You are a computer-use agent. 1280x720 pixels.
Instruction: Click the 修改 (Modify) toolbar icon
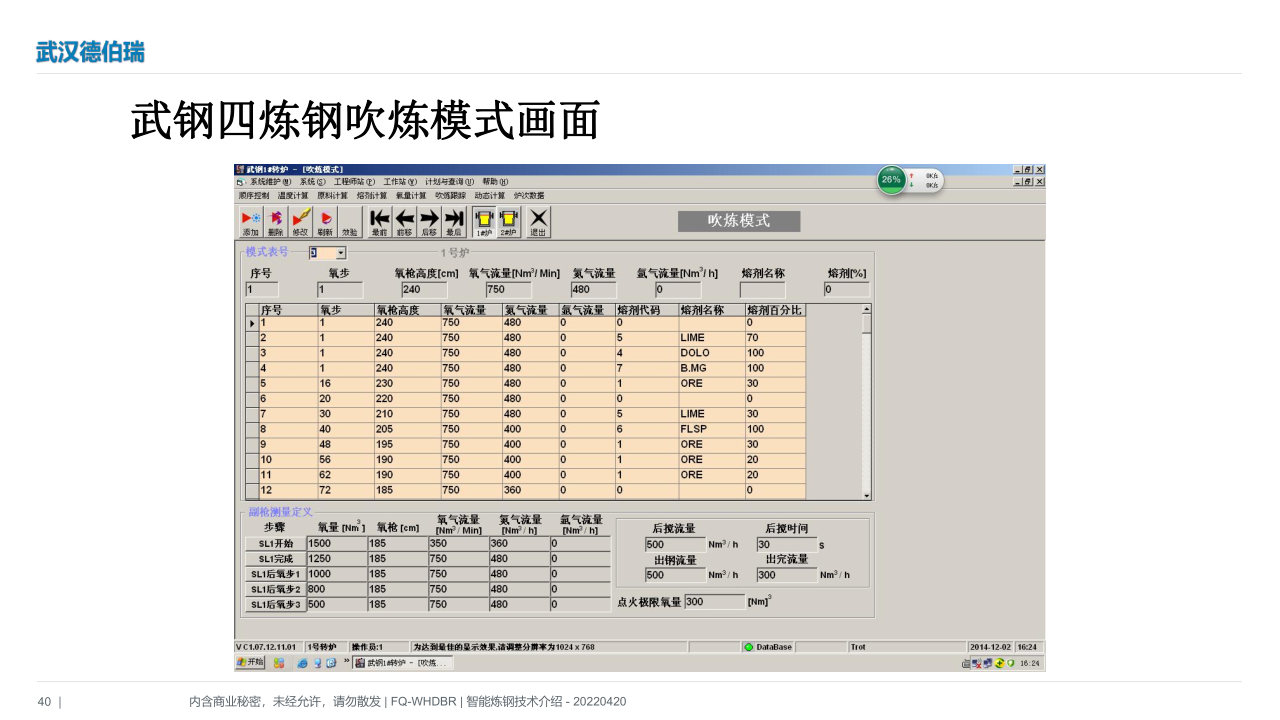pyautogui.click(x=300, y=222)
